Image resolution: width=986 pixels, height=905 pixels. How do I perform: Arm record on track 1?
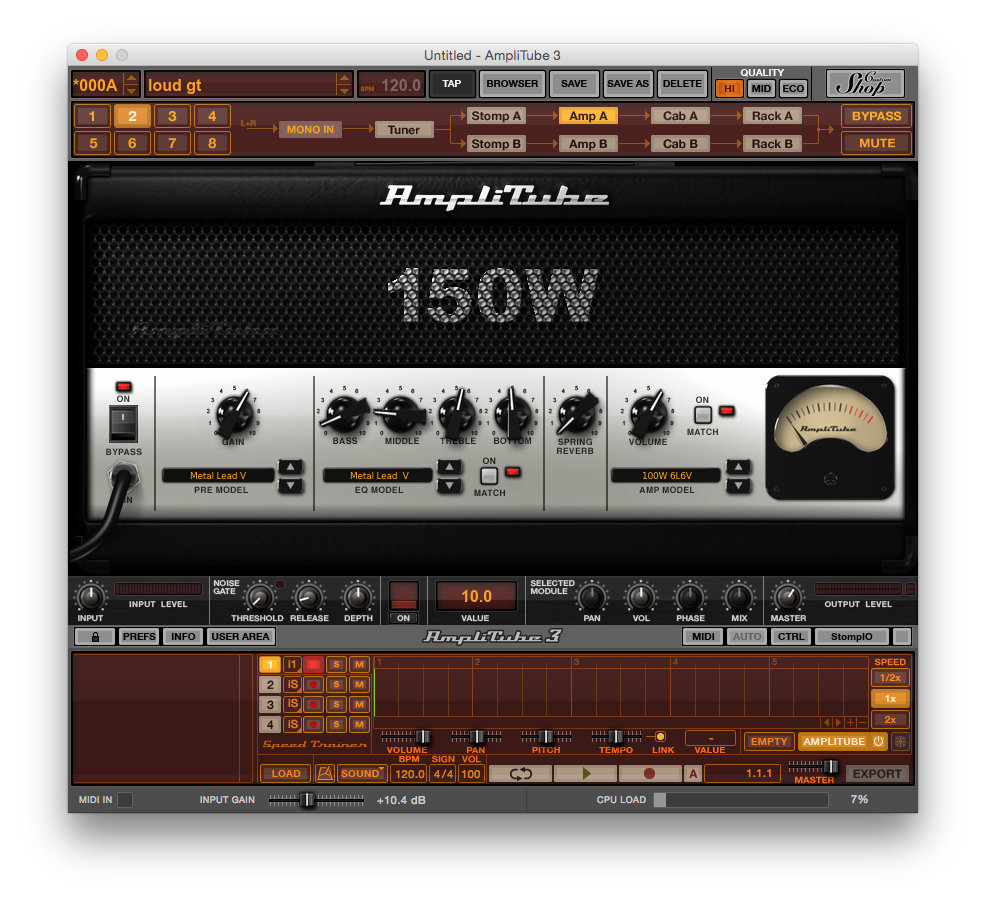coord(314,664)
